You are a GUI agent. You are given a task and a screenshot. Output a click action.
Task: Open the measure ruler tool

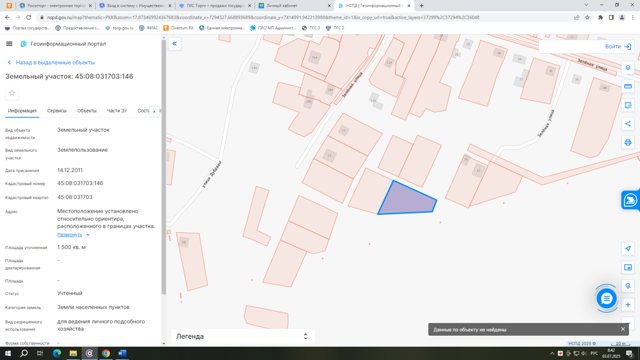click(628, 87)
